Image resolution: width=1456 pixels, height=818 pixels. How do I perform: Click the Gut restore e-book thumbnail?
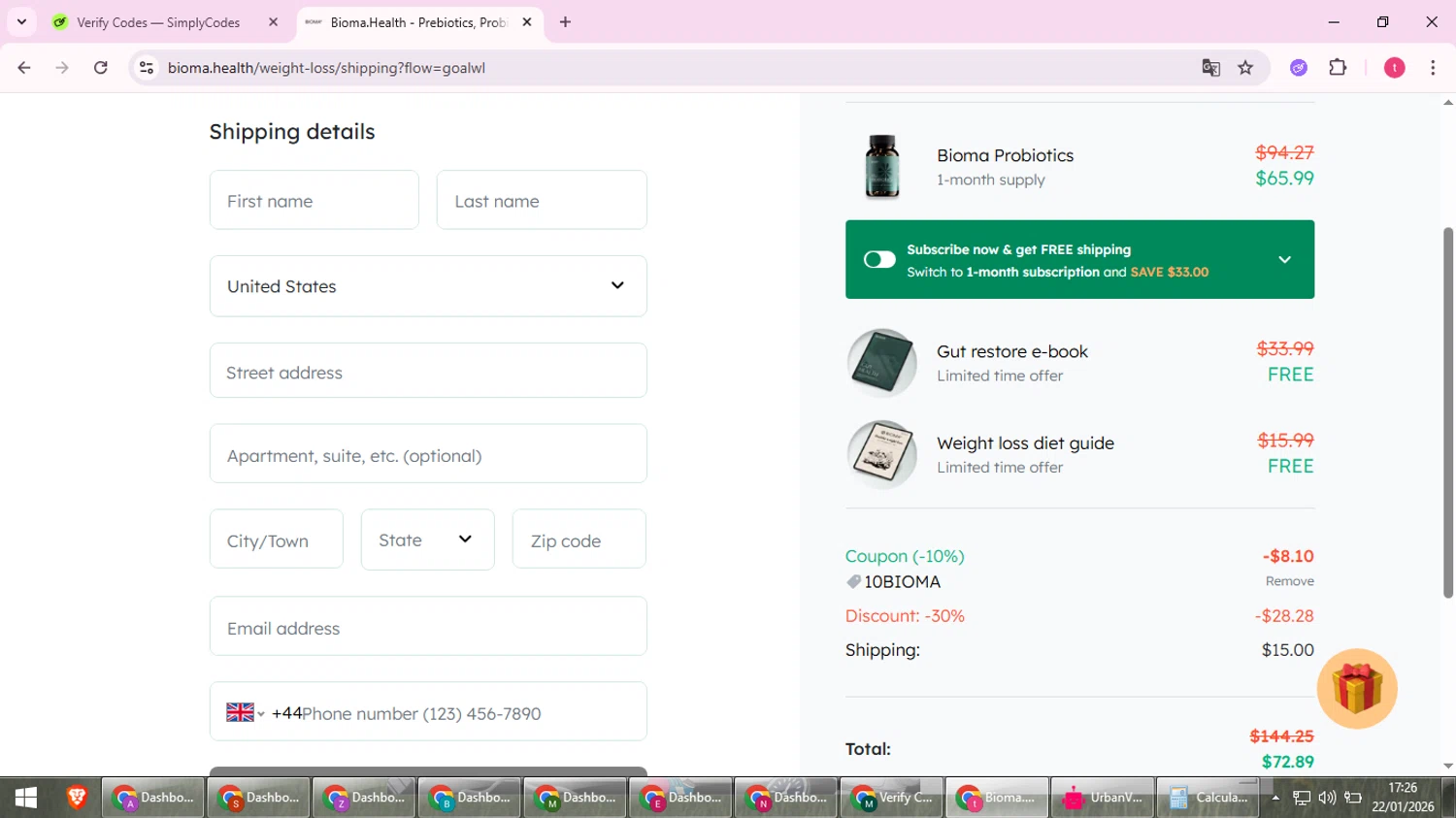[x=881, y=363]
